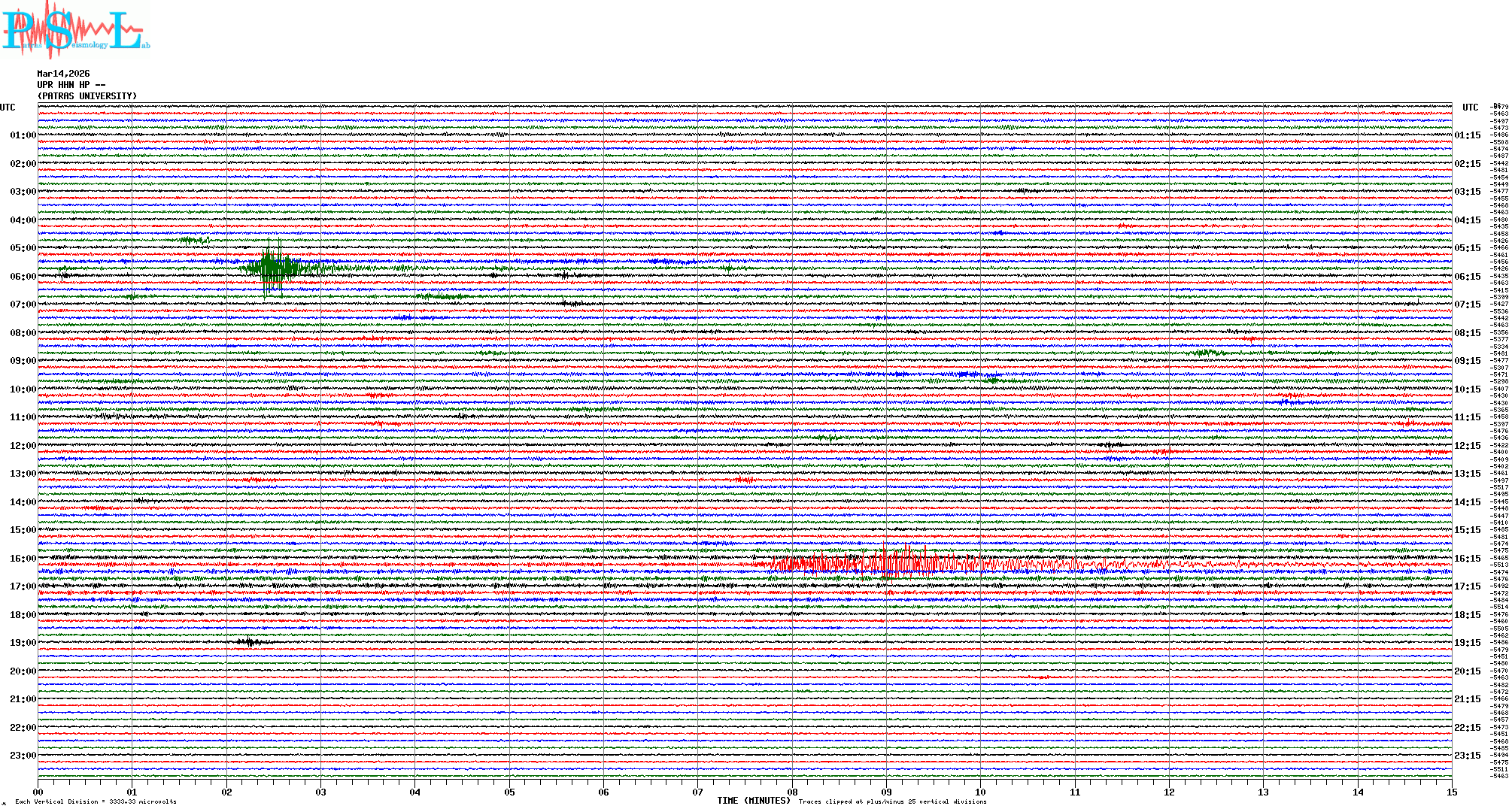Click the Mar14,2026 date label
The image size is (1512, 812).
click(x=63, y=74)
